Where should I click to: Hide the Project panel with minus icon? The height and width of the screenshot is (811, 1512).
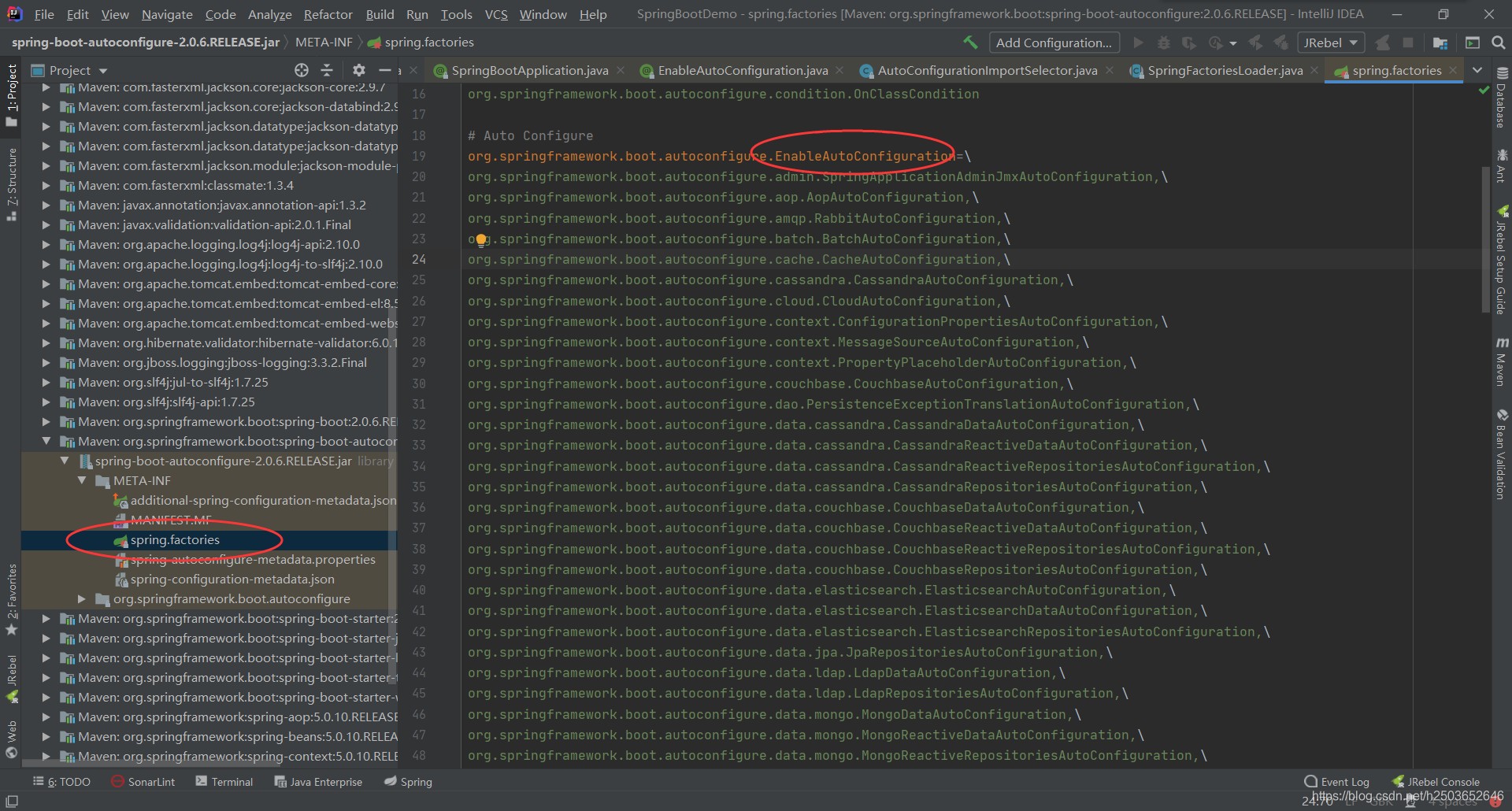(384, 70)
